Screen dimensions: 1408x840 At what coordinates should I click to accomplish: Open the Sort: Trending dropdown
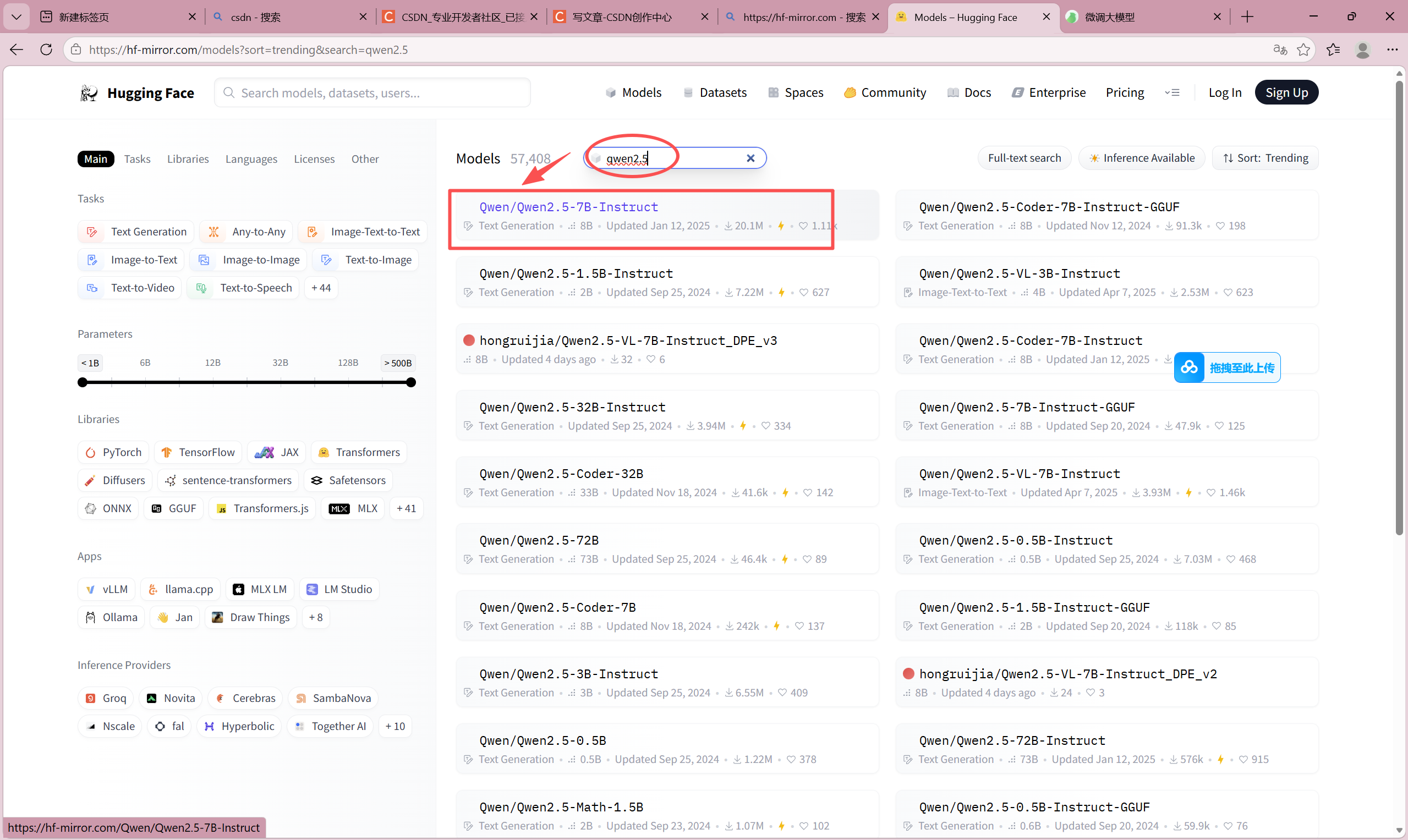click(x=1265, y=158)
